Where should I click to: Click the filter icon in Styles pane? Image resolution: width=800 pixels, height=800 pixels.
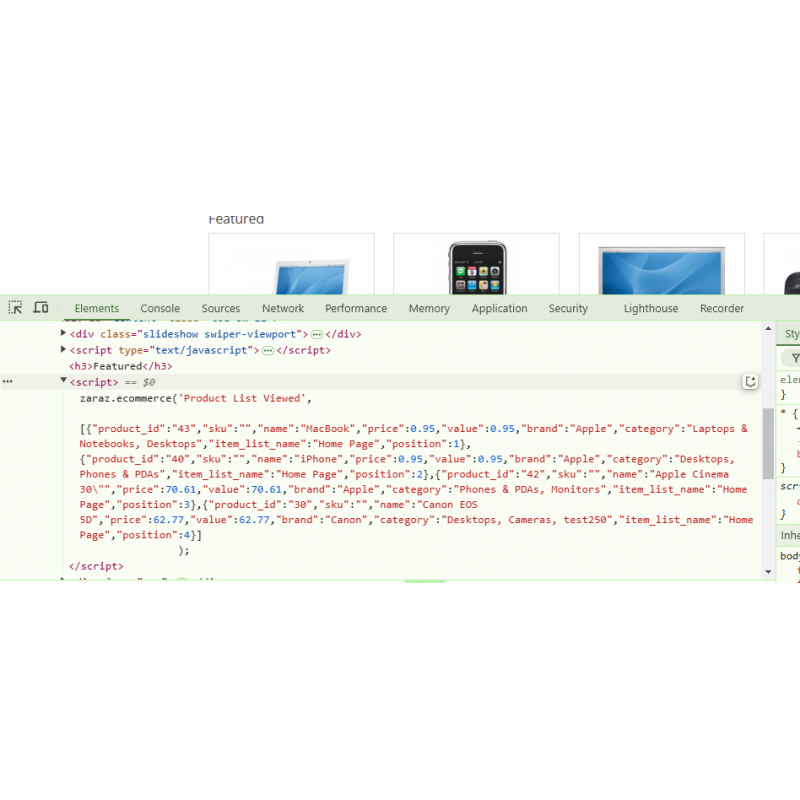795,359
